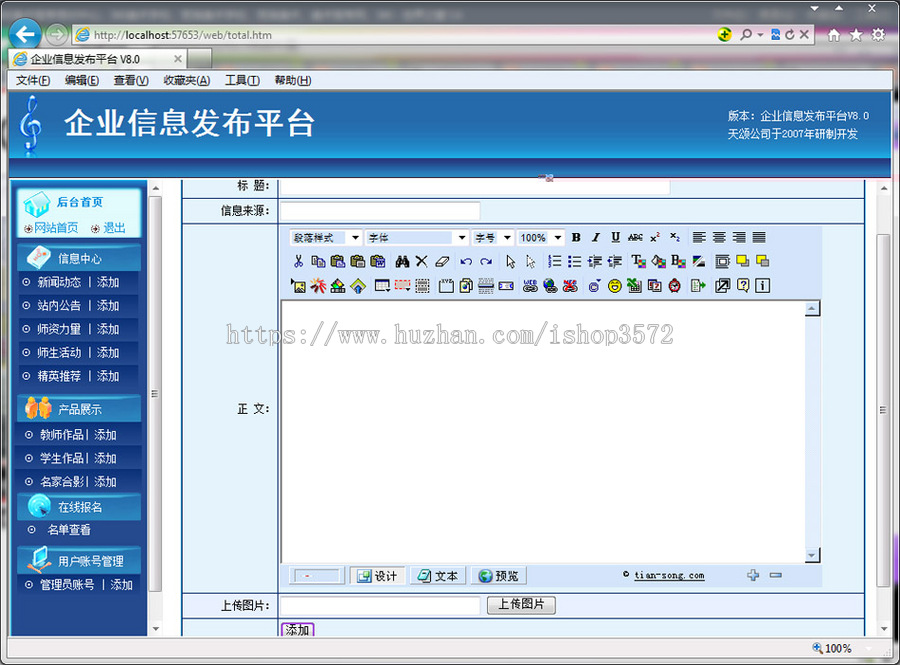Center-align text in editor
The image size is (900, 665).
(719, 238)
